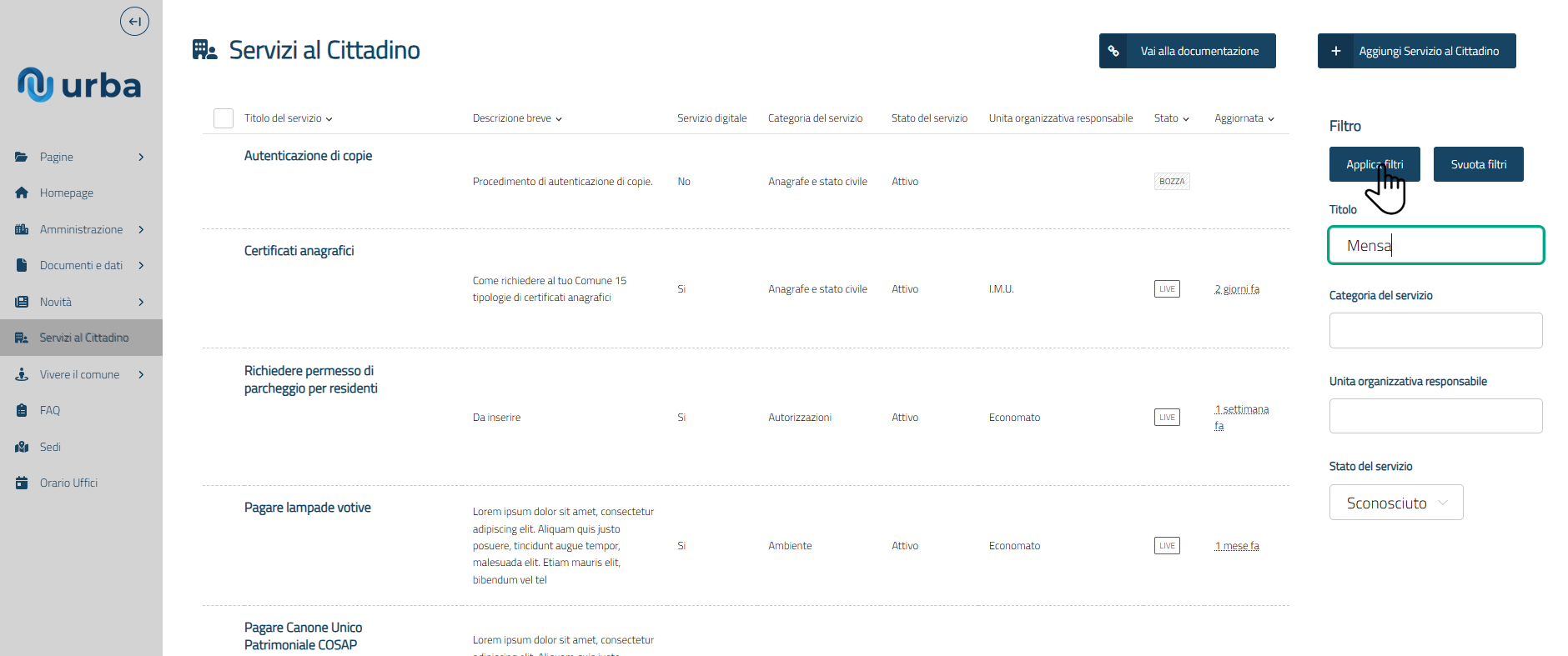Click the Svuota filtri button

coord(1478,164)
